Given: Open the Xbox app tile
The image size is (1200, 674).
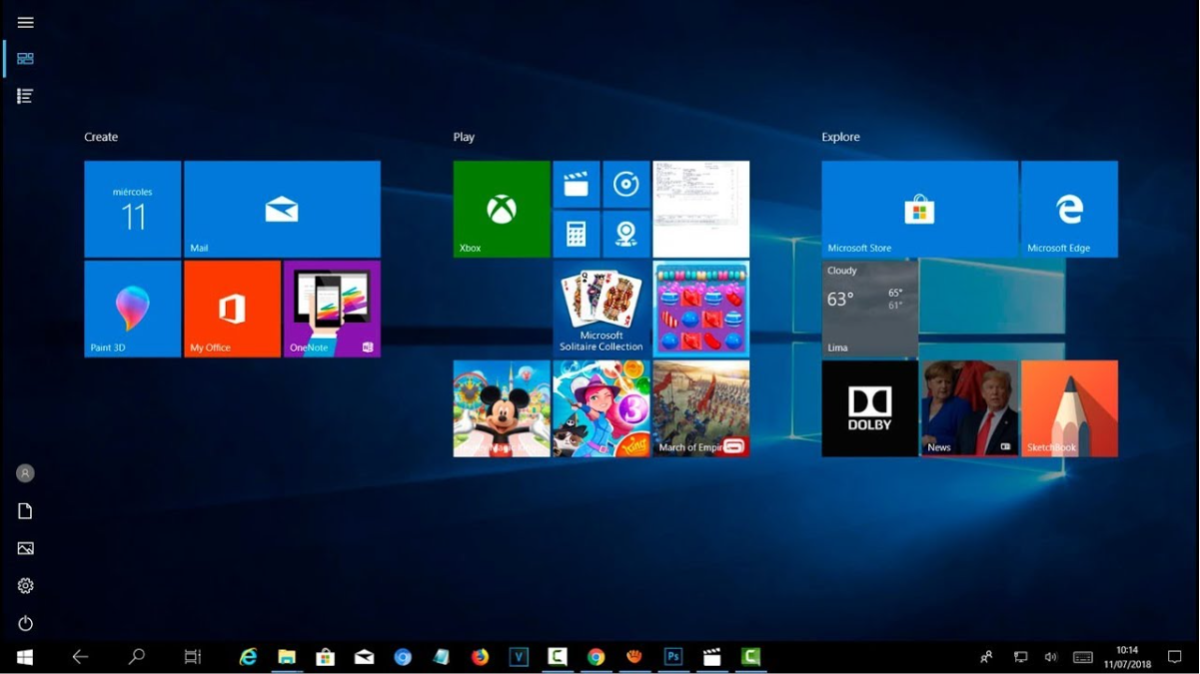Looking at the screenshot, I should coord(500,208).
